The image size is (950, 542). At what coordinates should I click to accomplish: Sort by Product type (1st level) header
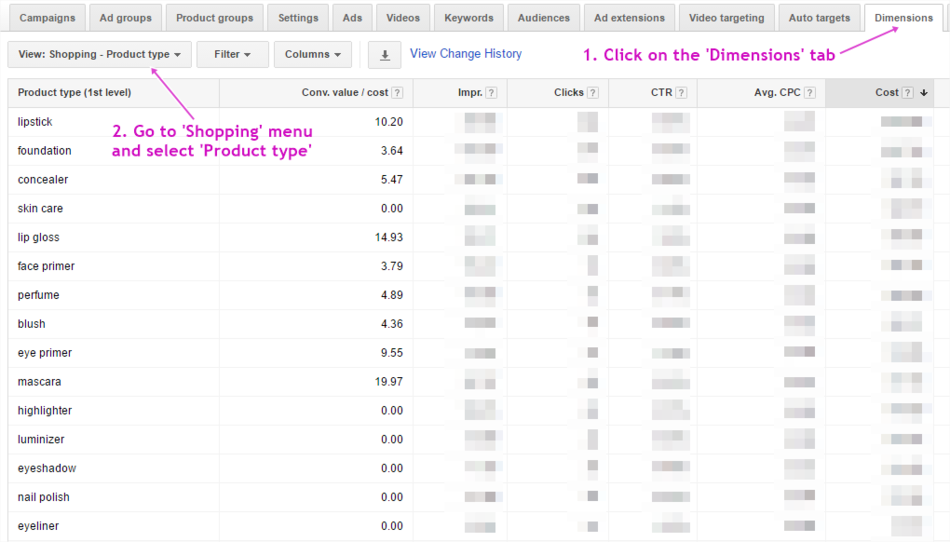tap(74, 93)
